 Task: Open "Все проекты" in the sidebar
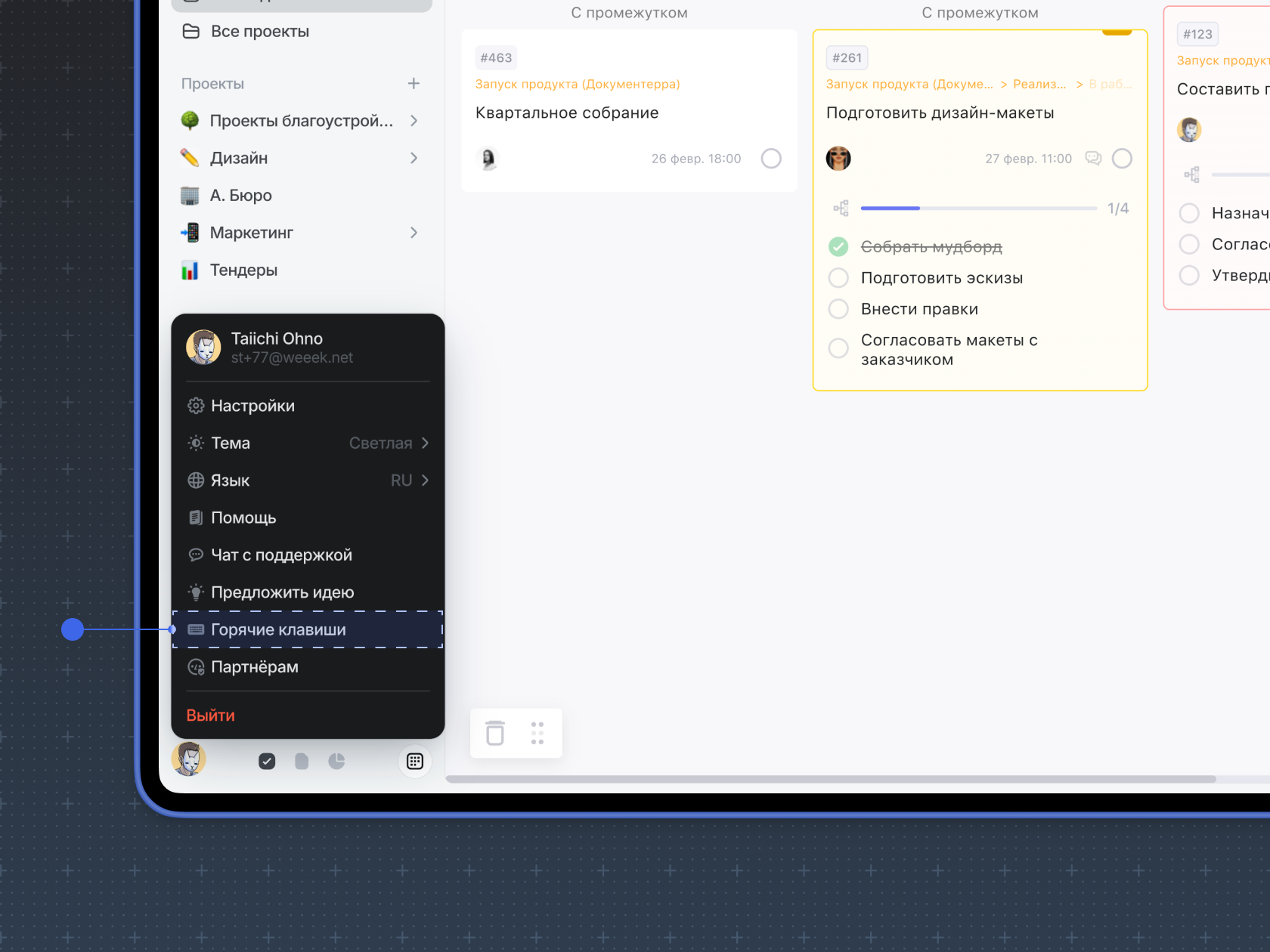coord(259,32)
